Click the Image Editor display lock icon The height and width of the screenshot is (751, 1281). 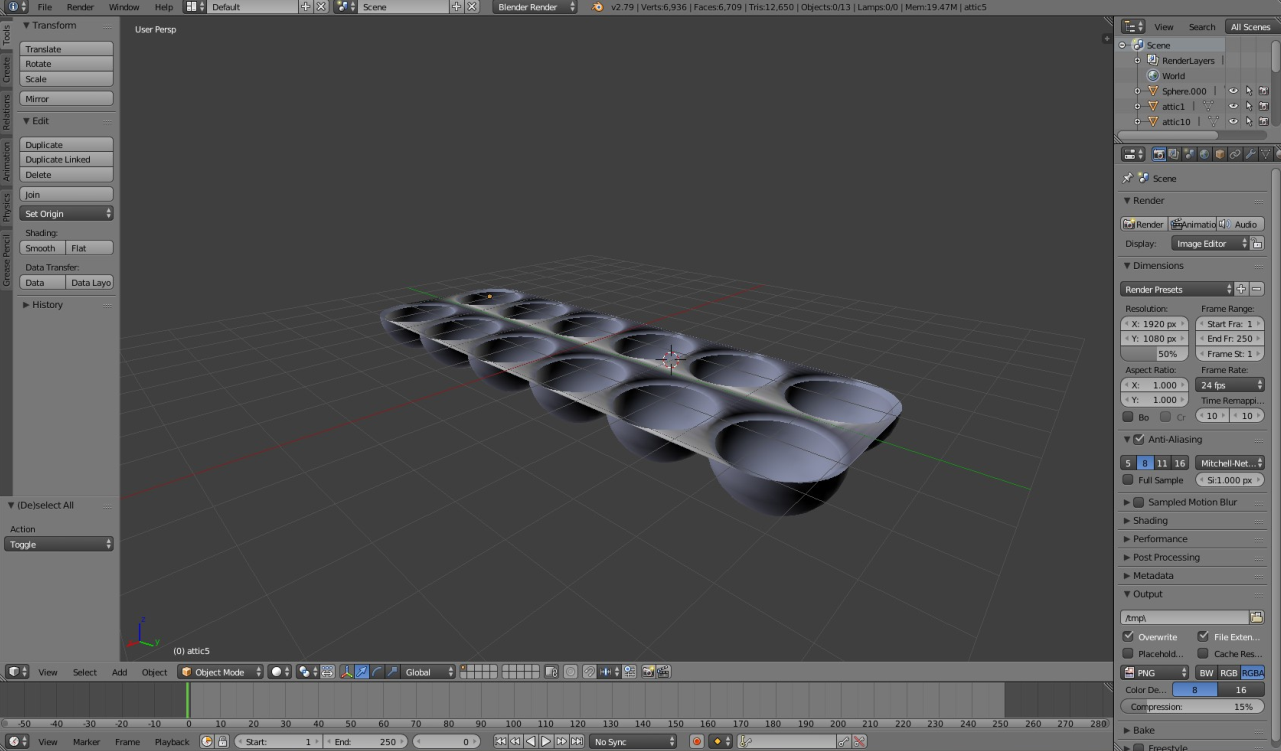1258,244
